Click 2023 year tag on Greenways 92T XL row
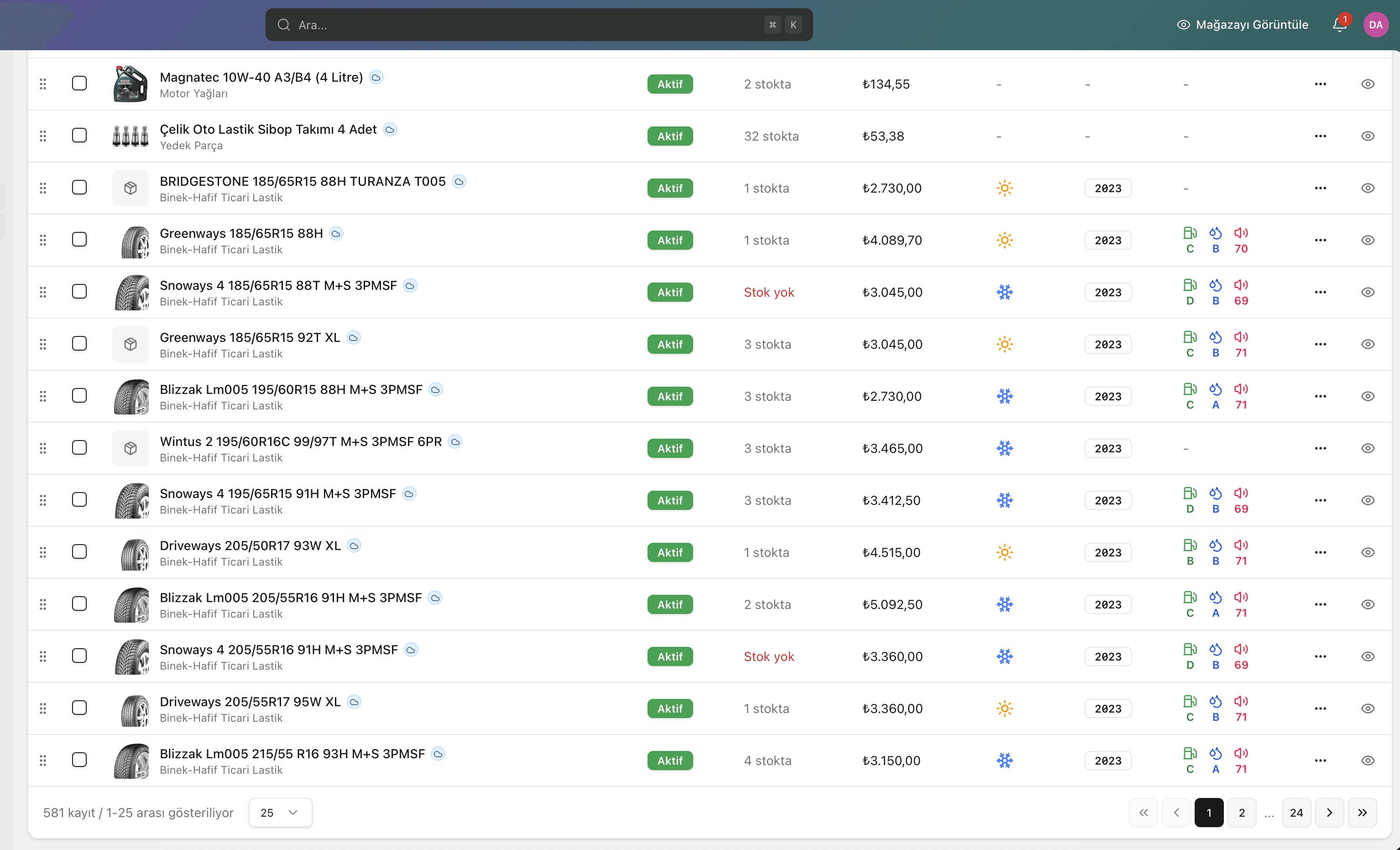The height and width of the screenshot is (850, 1400). [x=1107, y=345]
